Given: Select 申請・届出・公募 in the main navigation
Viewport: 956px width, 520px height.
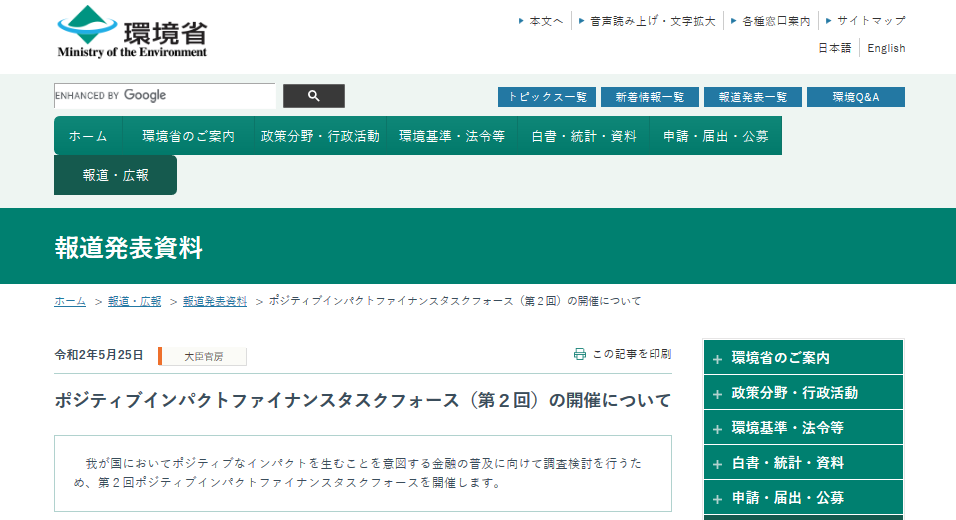Looking at the screenshot, I should [x=715, y=136].
